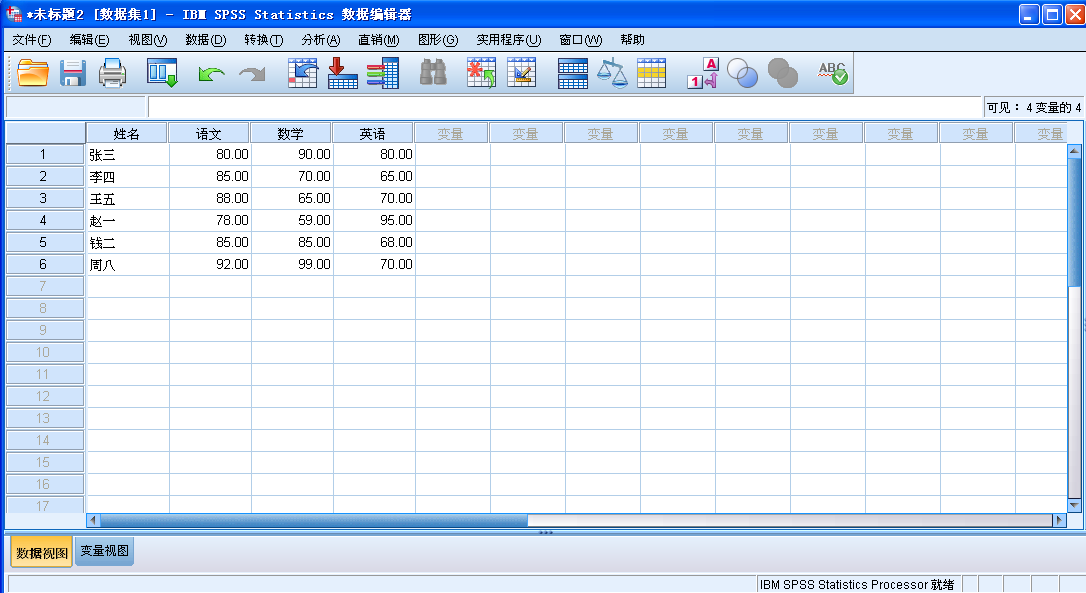The width and height of the screenshot is (1086, 593).
Task: Click the 语文 cell with 88.00
Action: [x=210, y=199]
